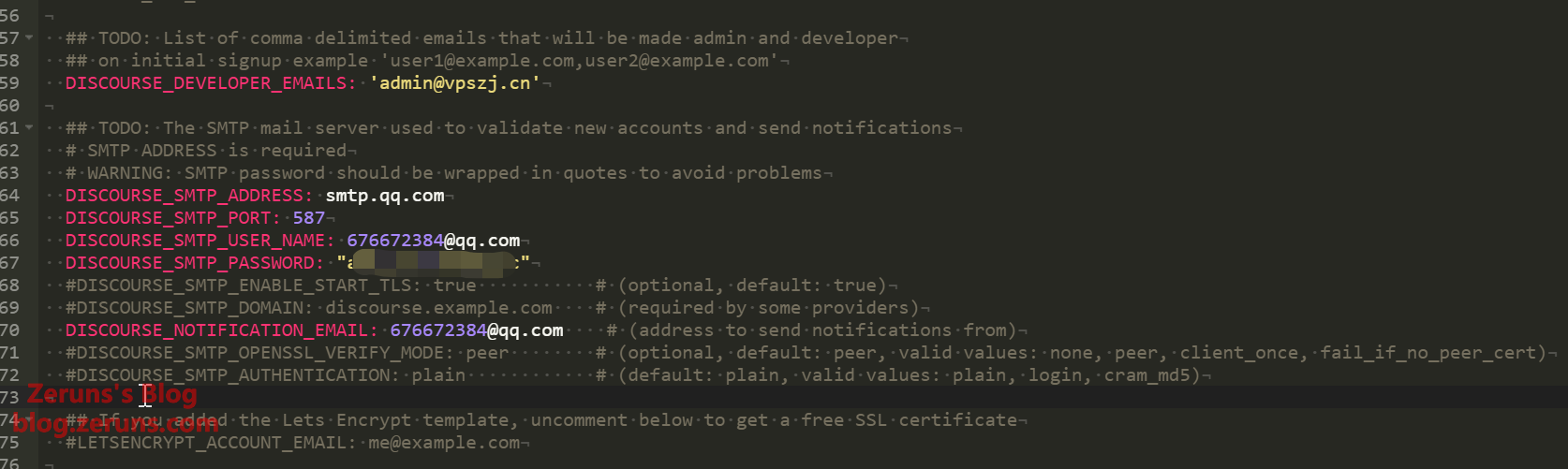
Task: Place cursor on DISCOURSE_NOTIFICATION_EMAIL key
Action: pyautogui.click(x=217, y=330)
